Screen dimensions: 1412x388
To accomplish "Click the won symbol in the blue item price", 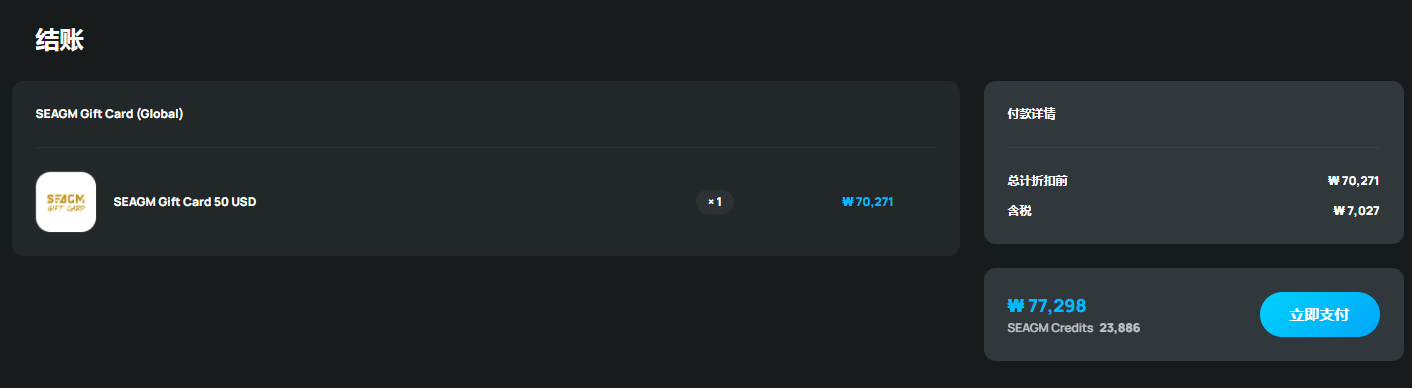I will click(x=847, y=202).
